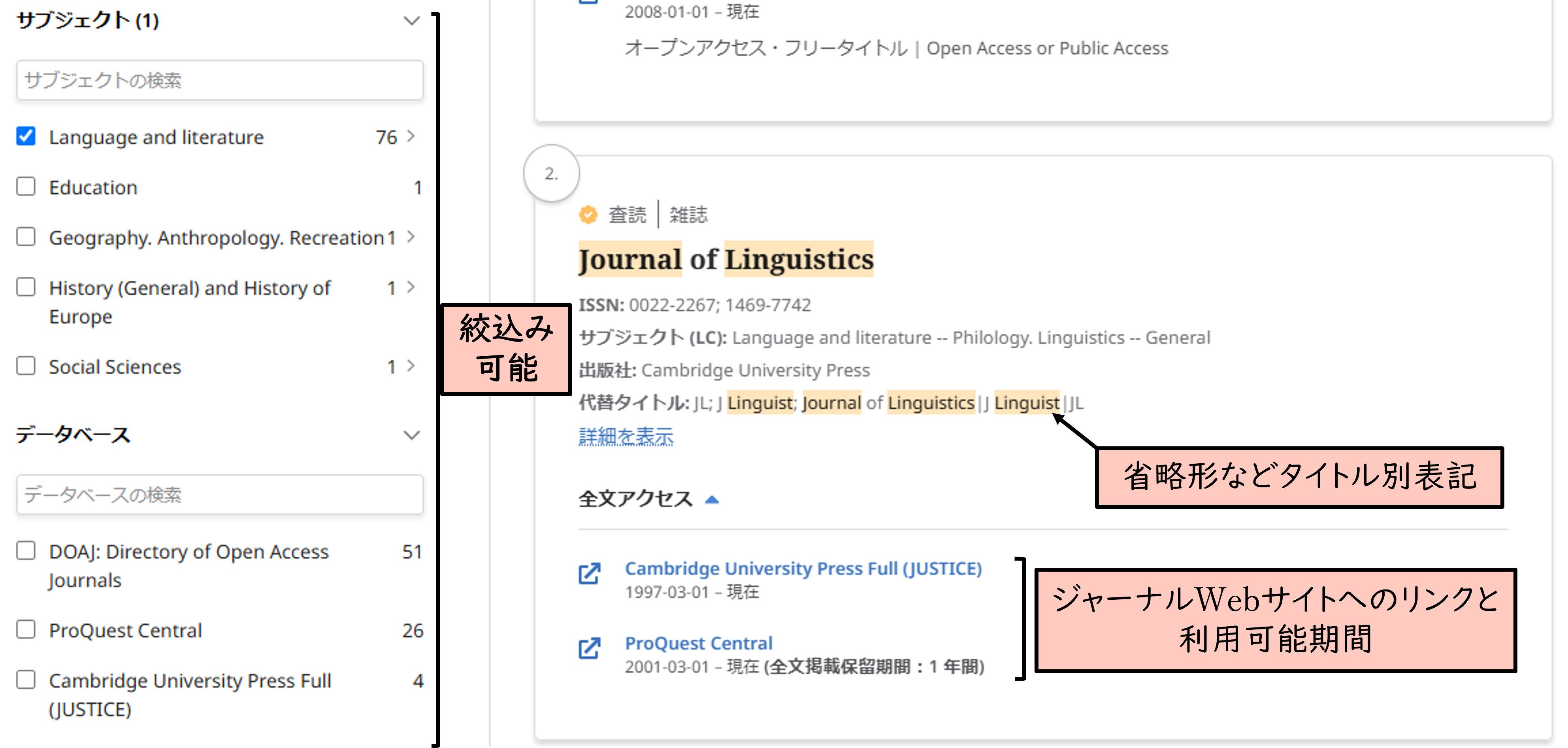Screen dimensions: 1568x748
Task: Expand Geography. Anthropology. Recreation subcategories arrow
Action: [x=411, y=237]
